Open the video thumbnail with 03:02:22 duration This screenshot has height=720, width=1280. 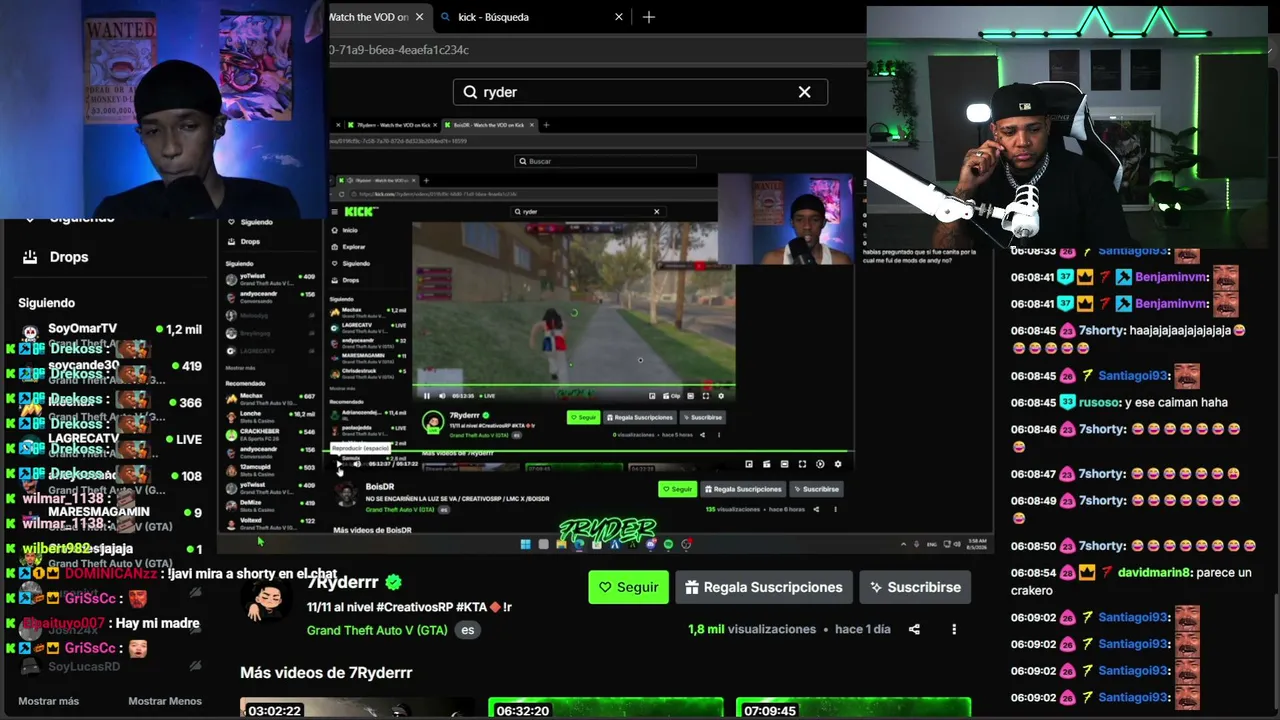pyautogui.click(x=357, y=708)
